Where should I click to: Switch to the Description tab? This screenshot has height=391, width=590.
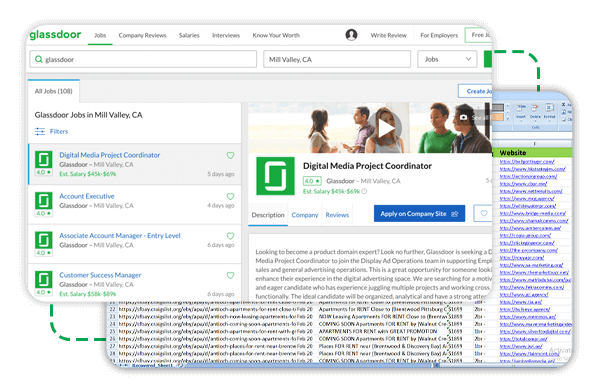(268, 215)
